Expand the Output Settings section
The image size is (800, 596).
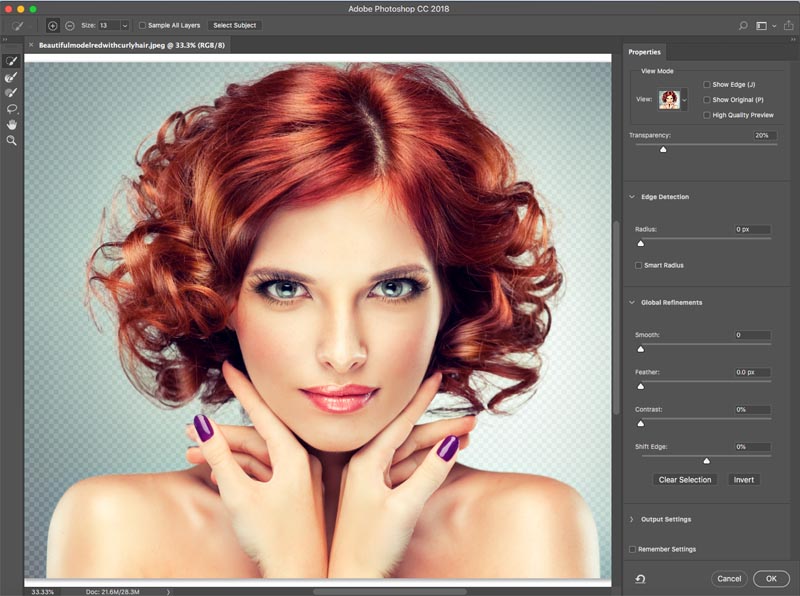pyautogui.click(x=632, y=519)
